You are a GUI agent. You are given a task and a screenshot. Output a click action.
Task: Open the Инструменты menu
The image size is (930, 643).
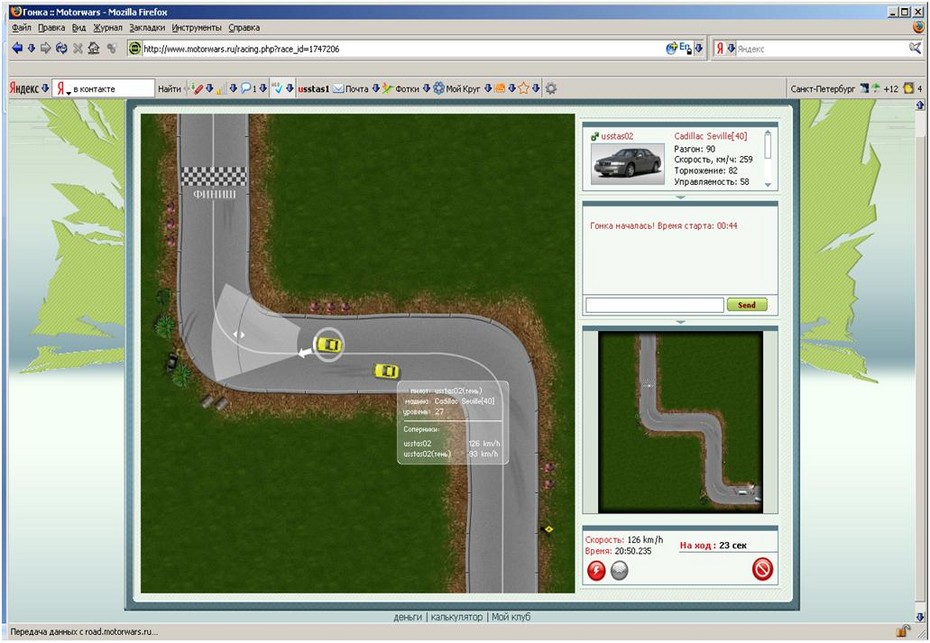tap(196, 28)
